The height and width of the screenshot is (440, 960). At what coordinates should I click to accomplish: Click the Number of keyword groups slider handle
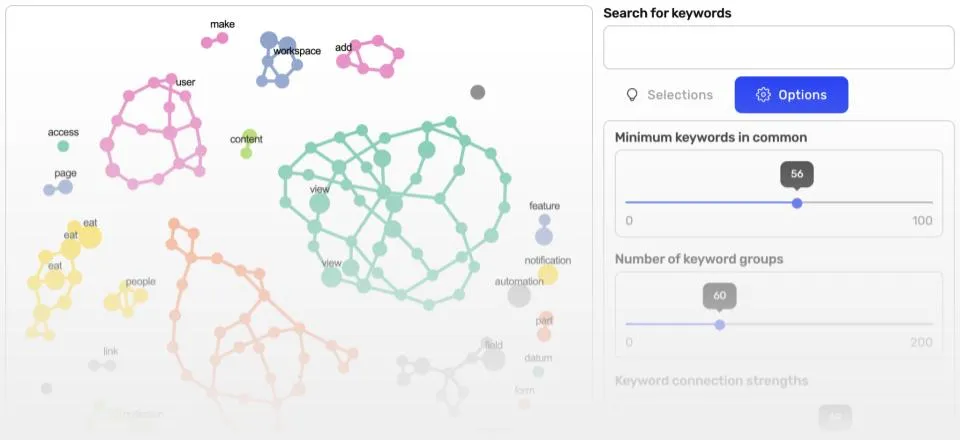720,324
